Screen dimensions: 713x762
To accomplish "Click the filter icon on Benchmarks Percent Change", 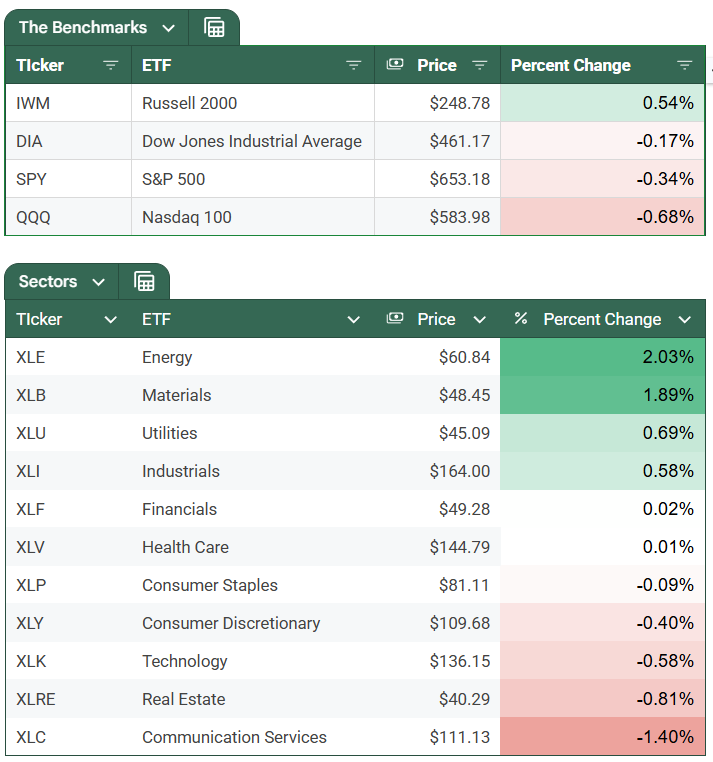I will coord(684,66).
